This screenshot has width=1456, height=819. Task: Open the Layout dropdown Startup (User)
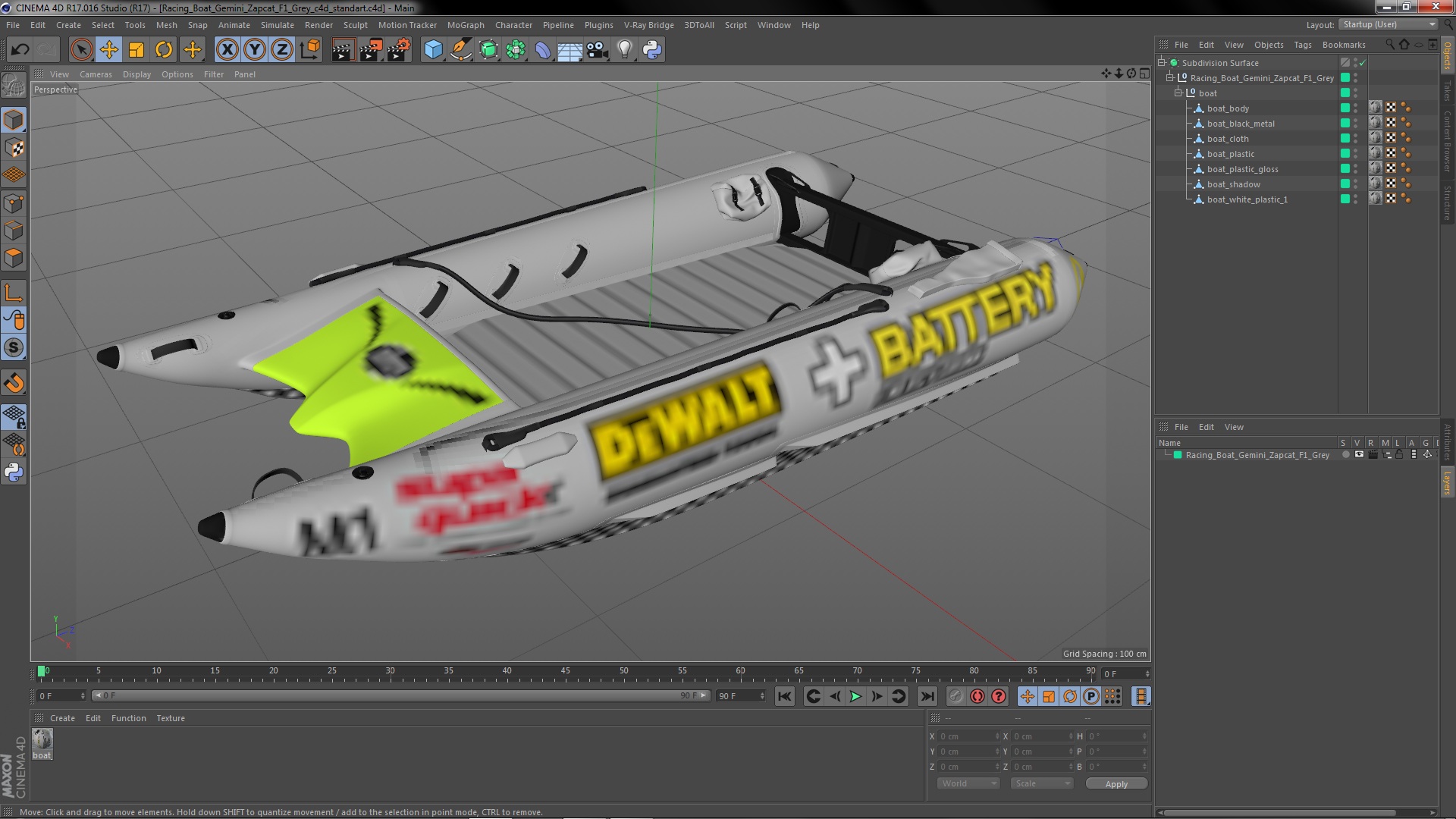coord(1388,24)
